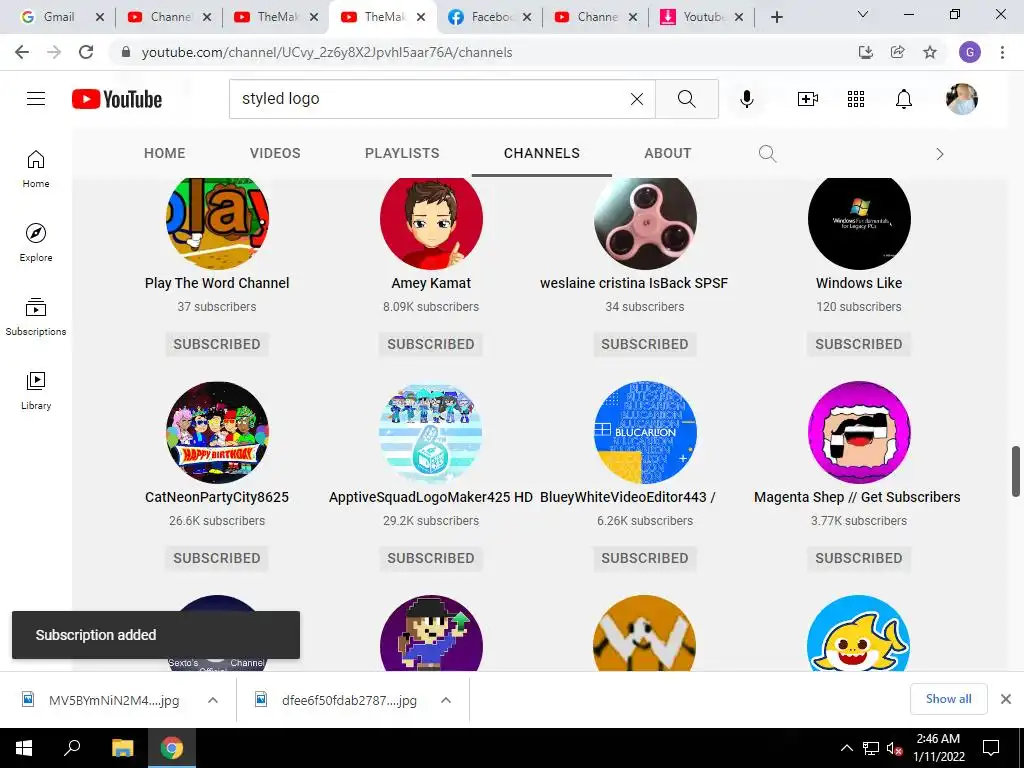The height and width of the screenshot is (768, 1024).
Task: Bookmark this page with star
Action: point(930,52)
